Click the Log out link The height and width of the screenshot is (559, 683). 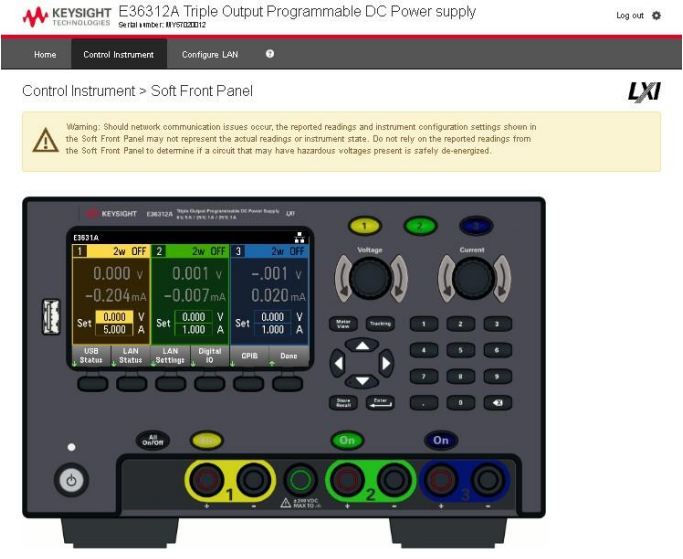pyautogui.click(x=629, y=16)
